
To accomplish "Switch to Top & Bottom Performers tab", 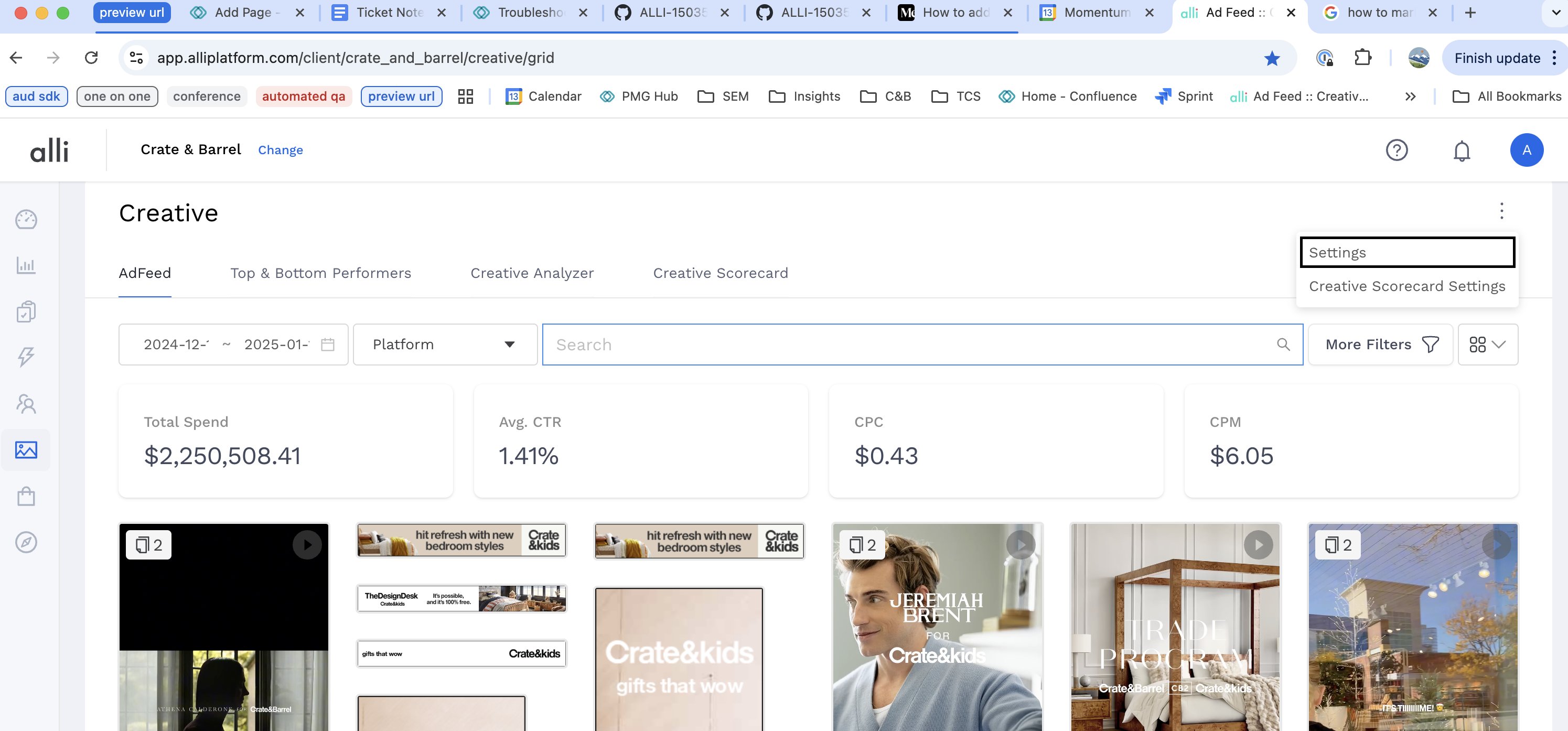I will coord(320,273).
